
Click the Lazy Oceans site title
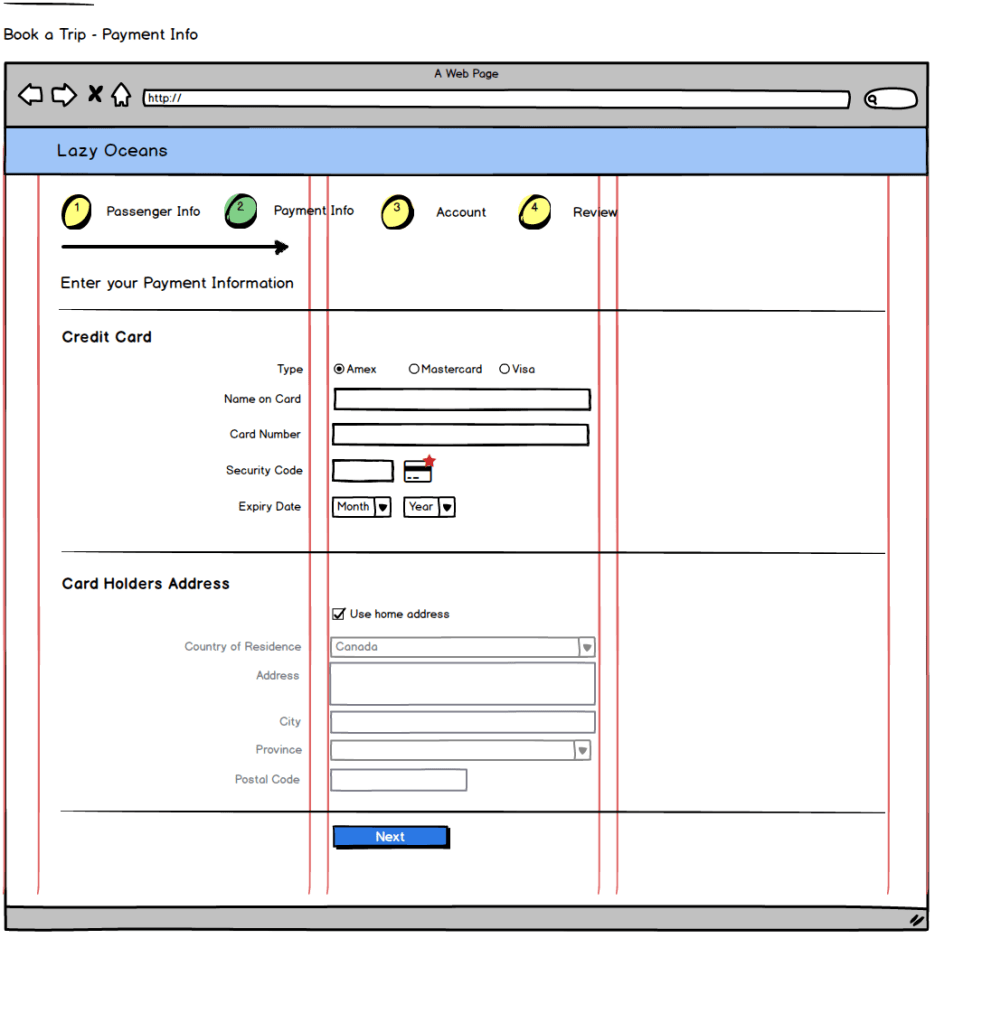click(x=112, y=151)
